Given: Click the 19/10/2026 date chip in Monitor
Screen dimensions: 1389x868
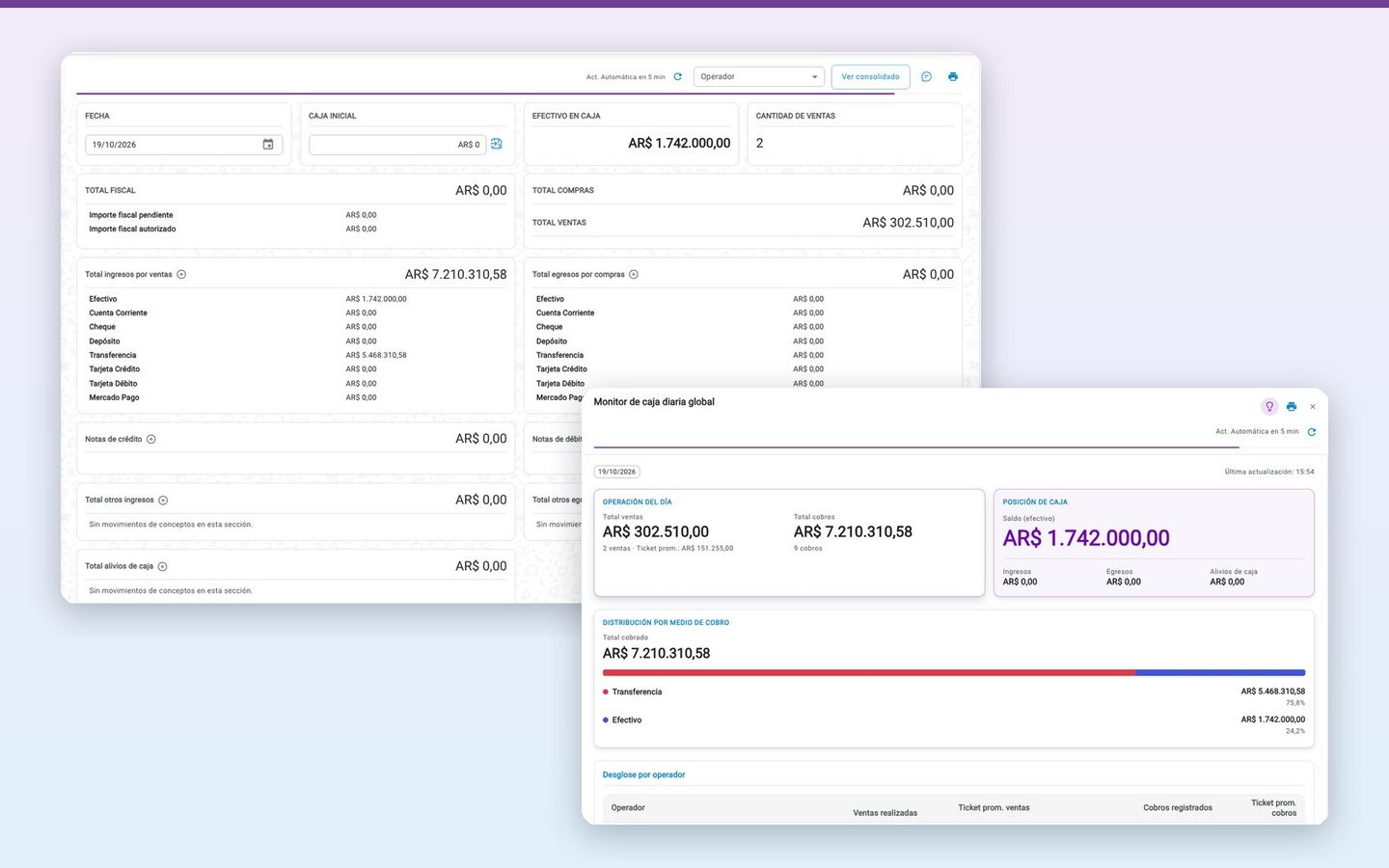Looking at the screenshot, I should [x=617, y=472].
